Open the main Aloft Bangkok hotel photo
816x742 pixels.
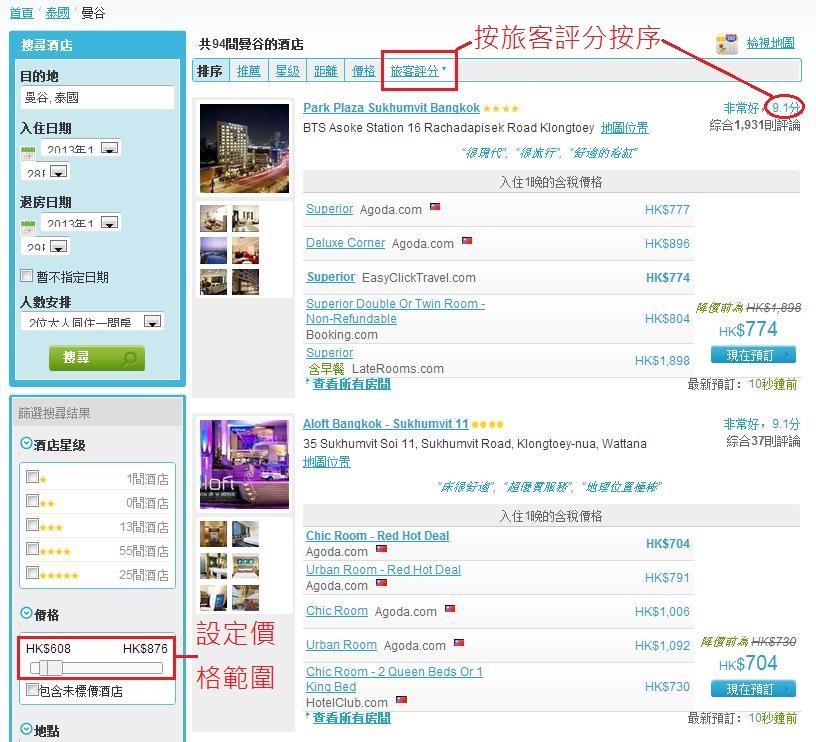(244, 464)
